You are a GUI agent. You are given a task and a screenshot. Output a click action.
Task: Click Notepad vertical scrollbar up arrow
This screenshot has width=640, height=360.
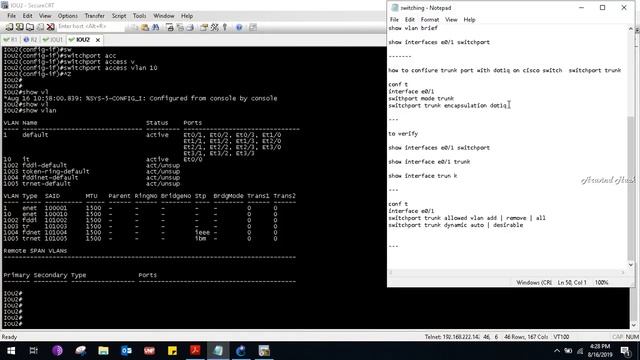click(x=631, y=29)
